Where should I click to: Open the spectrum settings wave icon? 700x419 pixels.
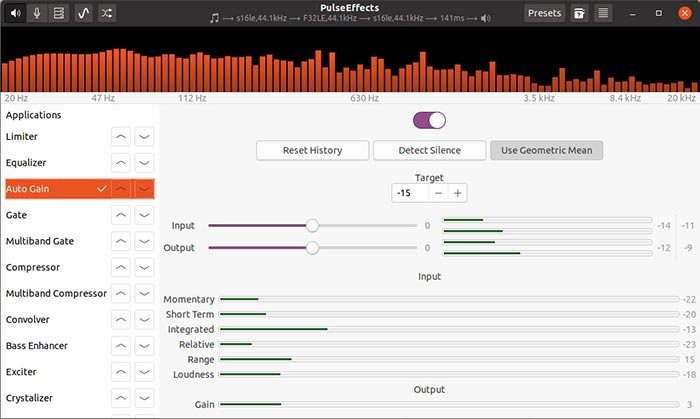(83, 13)
